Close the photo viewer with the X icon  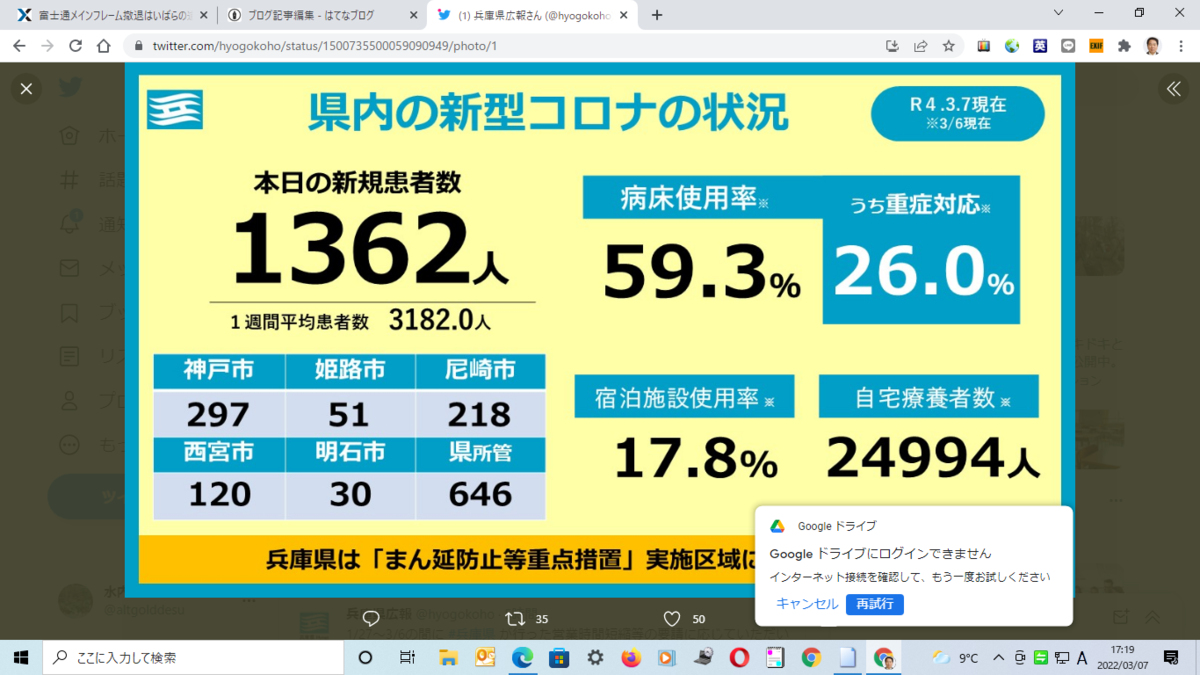point(26,89)
